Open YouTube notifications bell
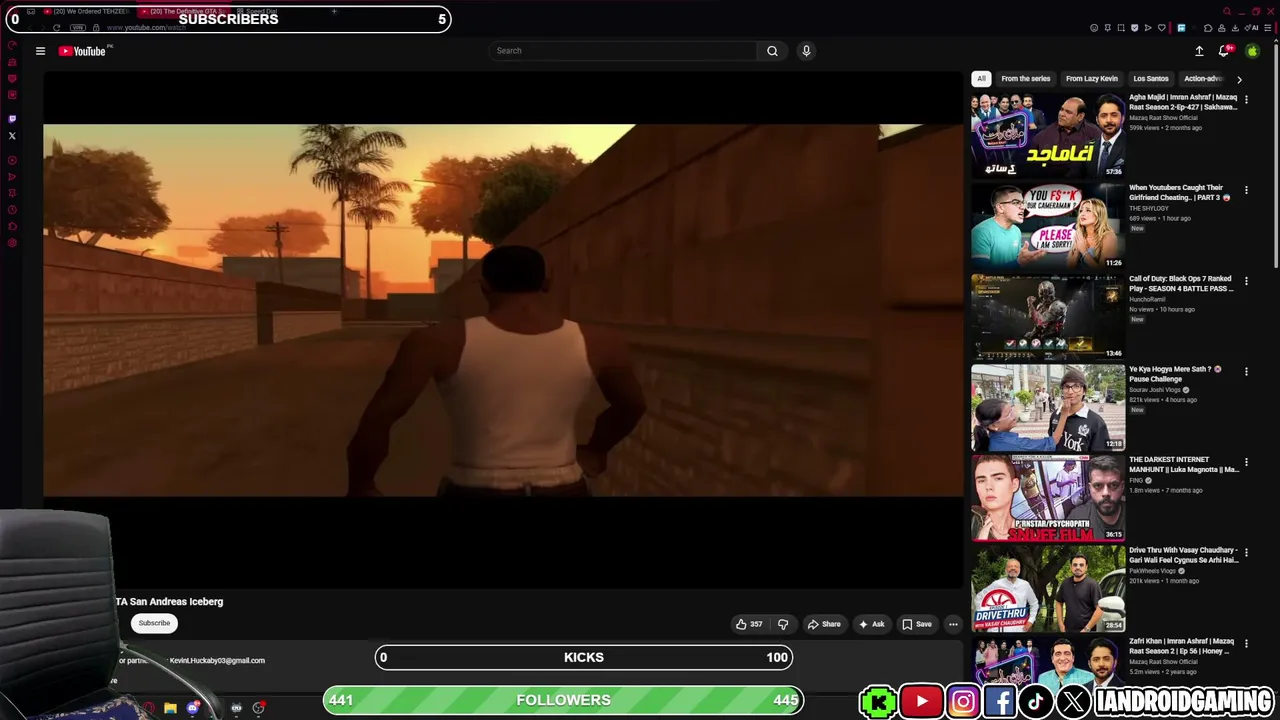This screenshot has height=720, width=1280. click(x=1223, y=51)
